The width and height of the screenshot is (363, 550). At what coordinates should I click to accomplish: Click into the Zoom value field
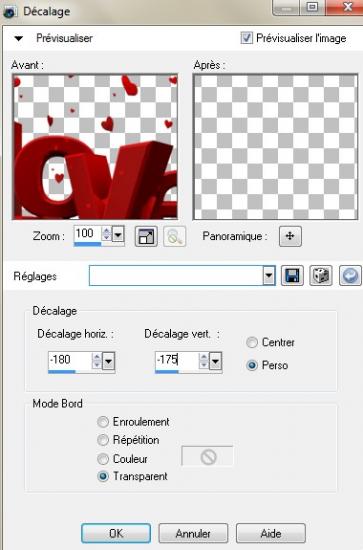coord(87,234)
